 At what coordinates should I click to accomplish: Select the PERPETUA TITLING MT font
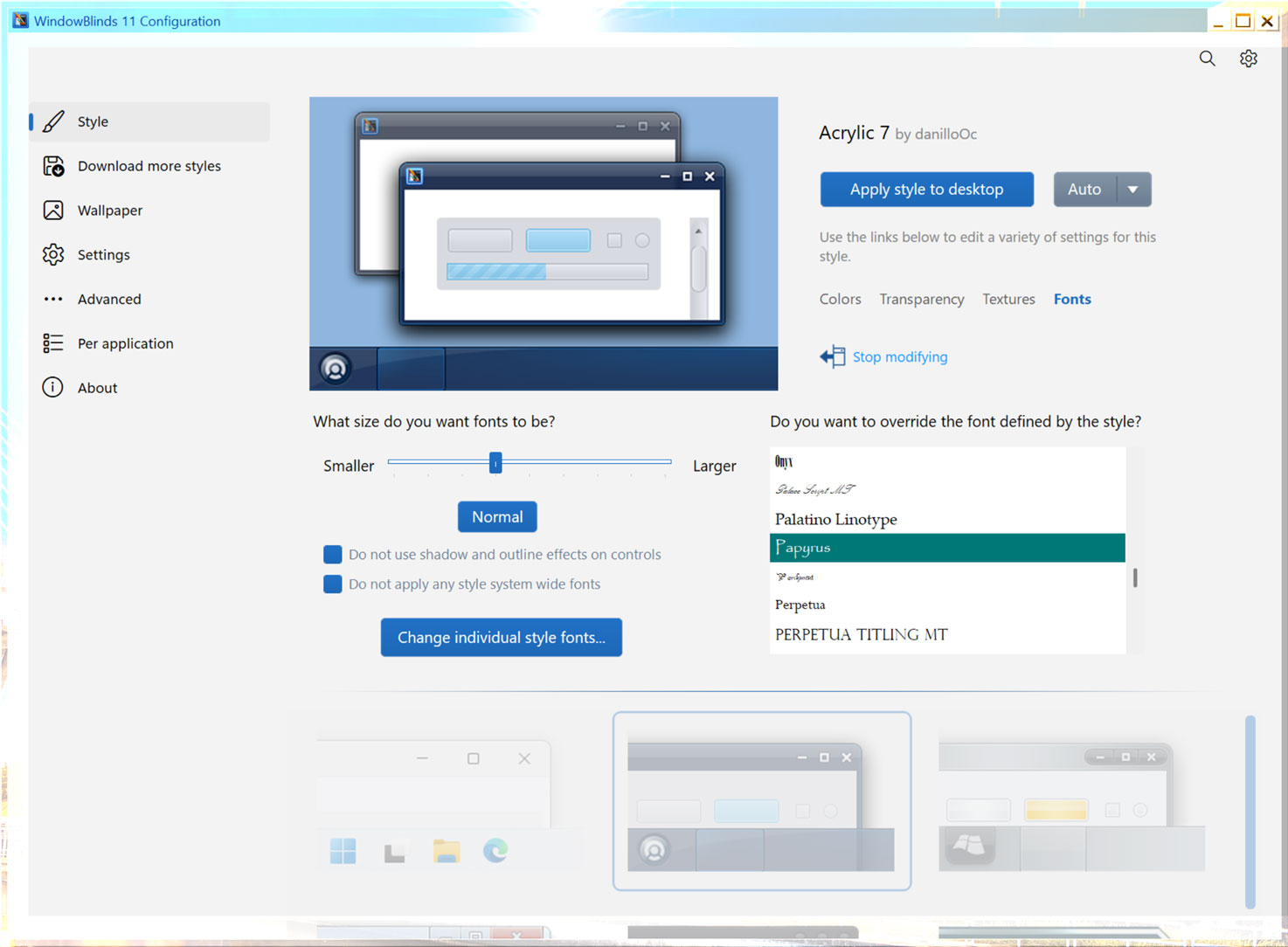[947, 634]
